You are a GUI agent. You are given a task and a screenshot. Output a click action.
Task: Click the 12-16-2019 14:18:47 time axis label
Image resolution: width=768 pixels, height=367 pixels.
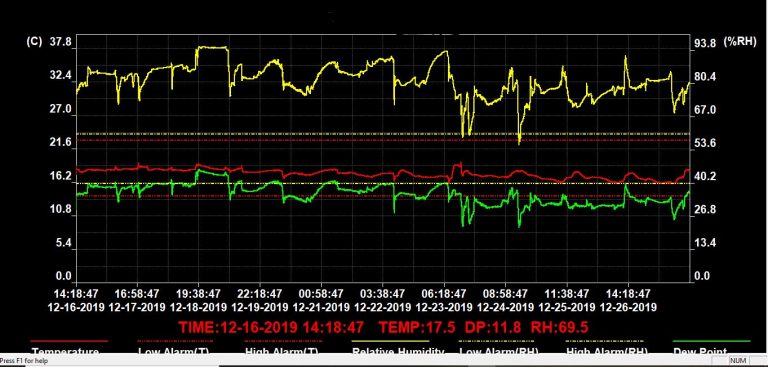(76, 300)
